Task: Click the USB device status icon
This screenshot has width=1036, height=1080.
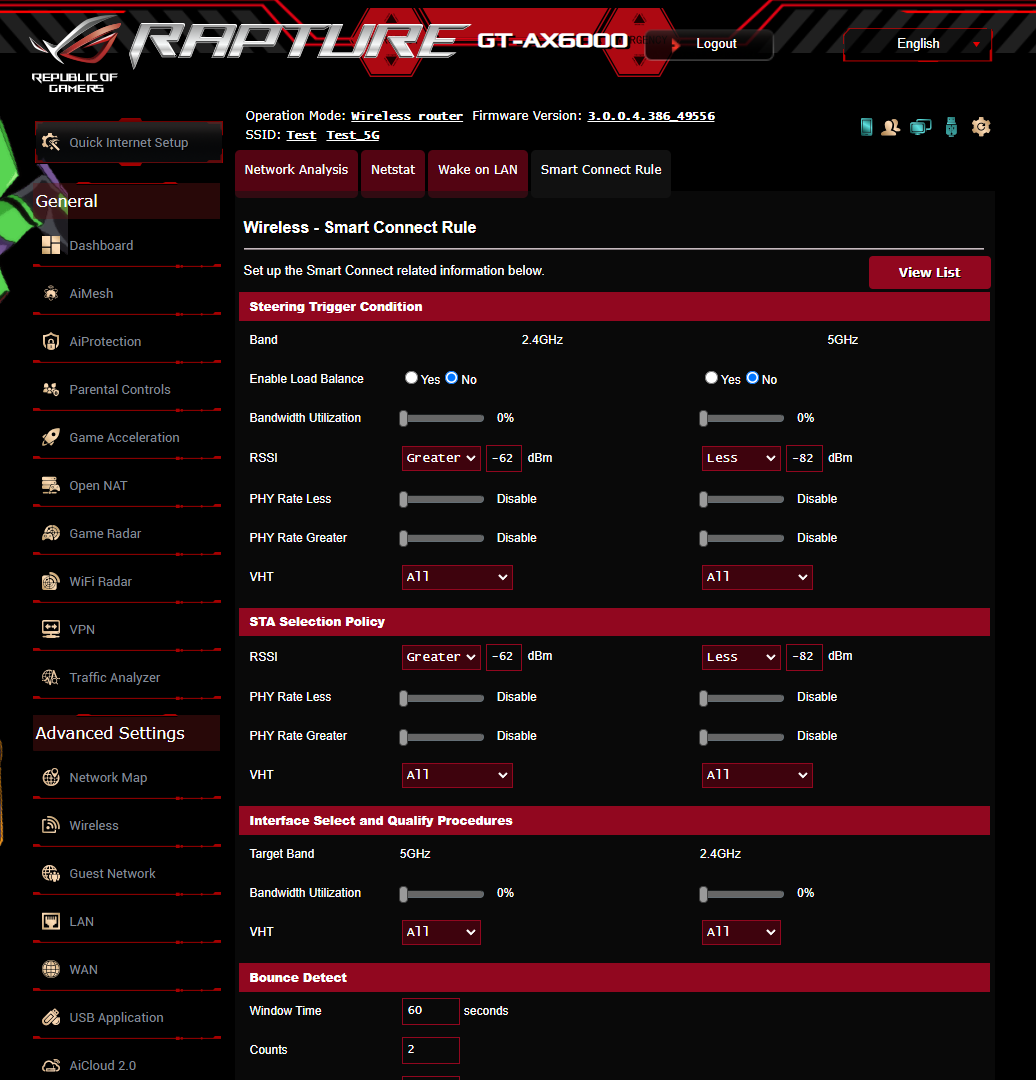Action: (x=951, y=127)
